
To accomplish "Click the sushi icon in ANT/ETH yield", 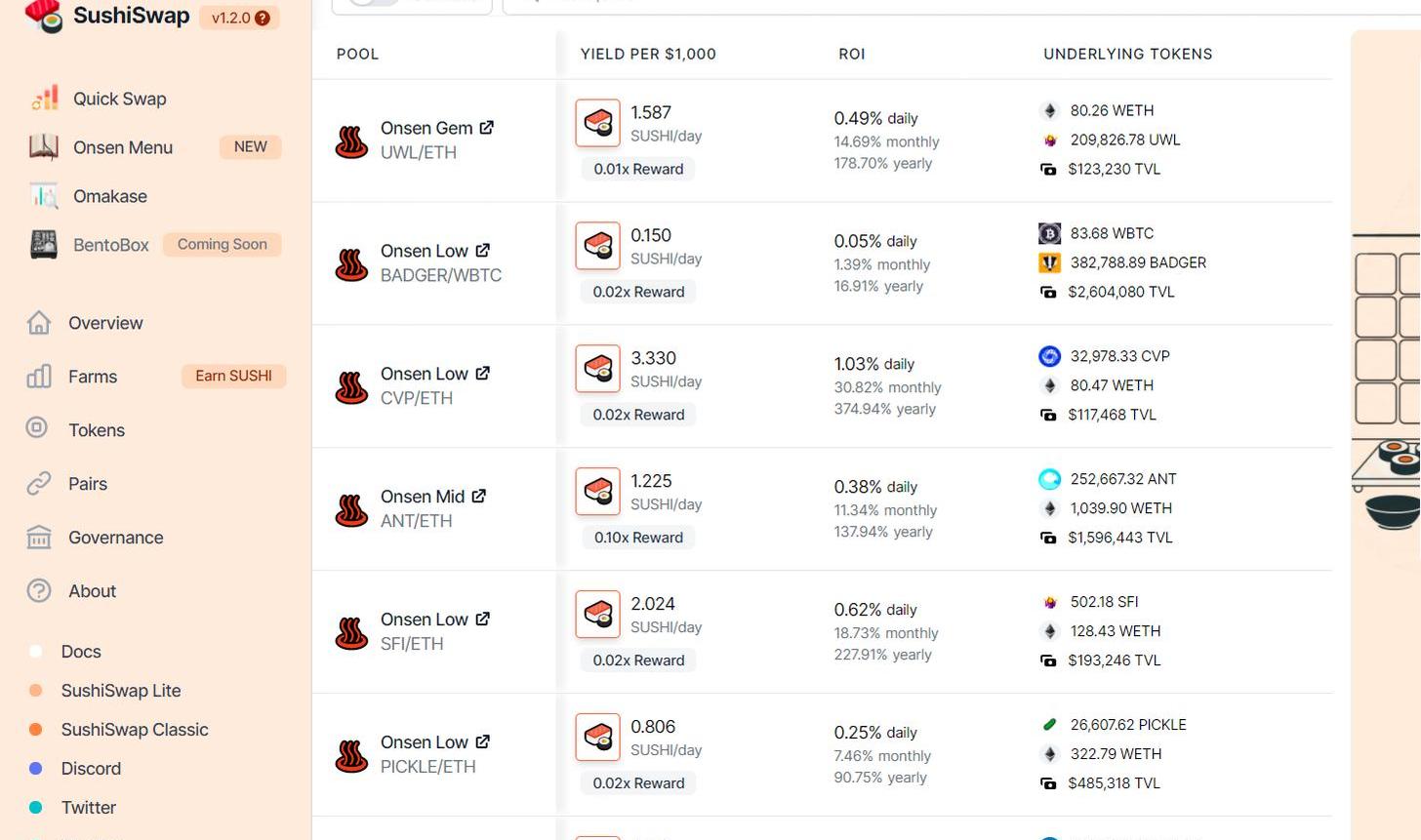I will (x=597, y=492).
